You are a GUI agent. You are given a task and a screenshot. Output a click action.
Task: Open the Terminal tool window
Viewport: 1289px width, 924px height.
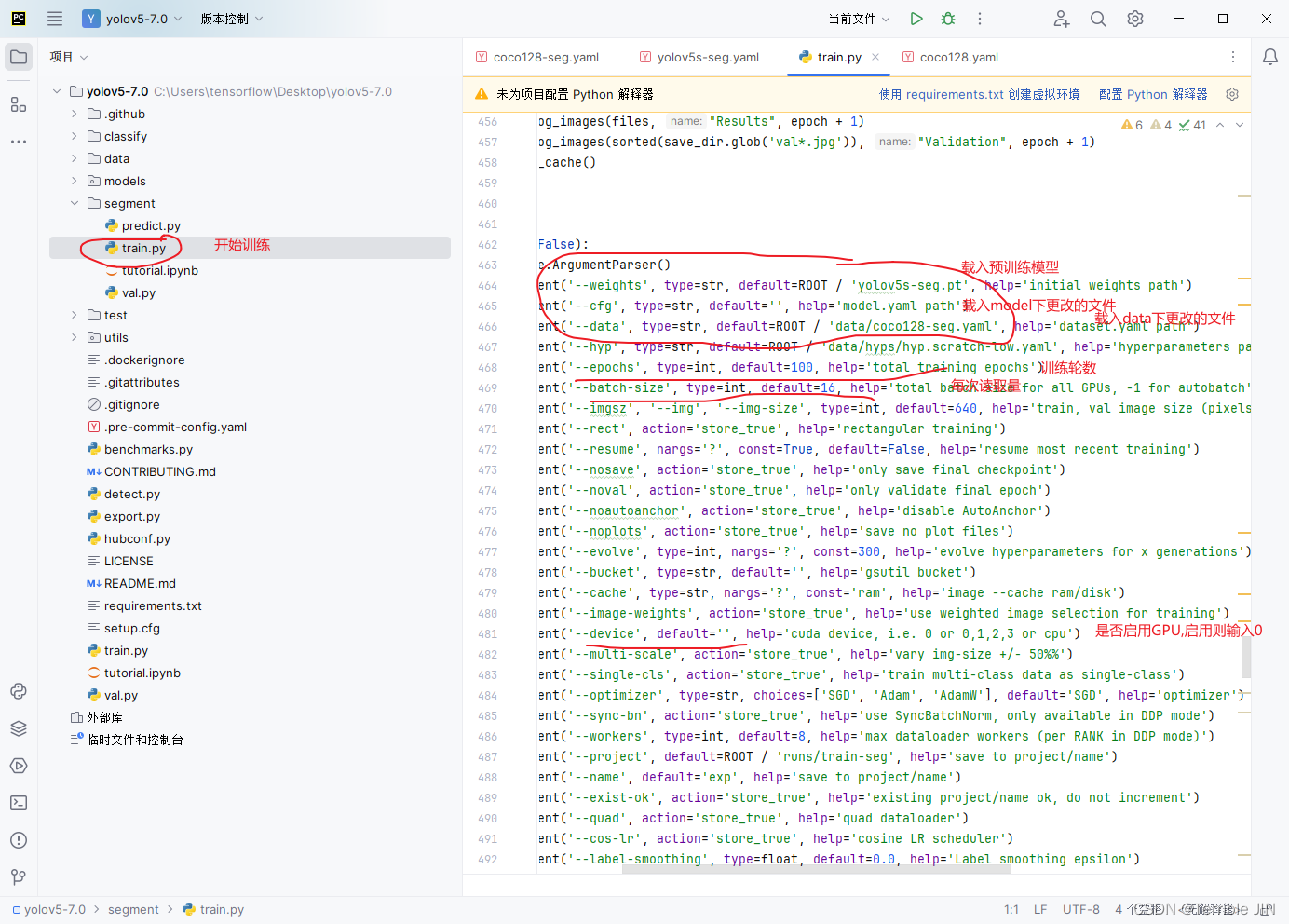click(19, 802)
